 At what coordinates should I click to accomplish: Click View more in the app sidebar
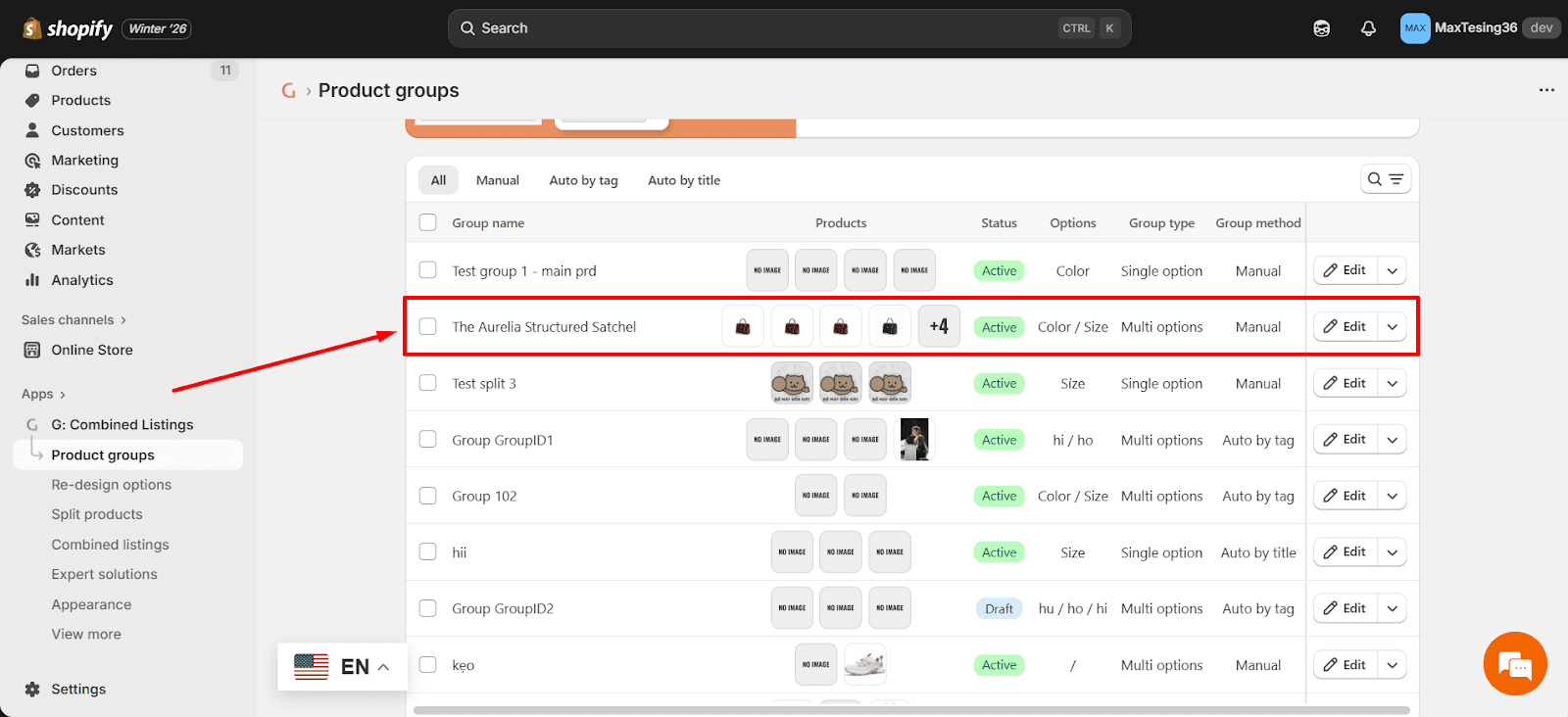[86, 635]
